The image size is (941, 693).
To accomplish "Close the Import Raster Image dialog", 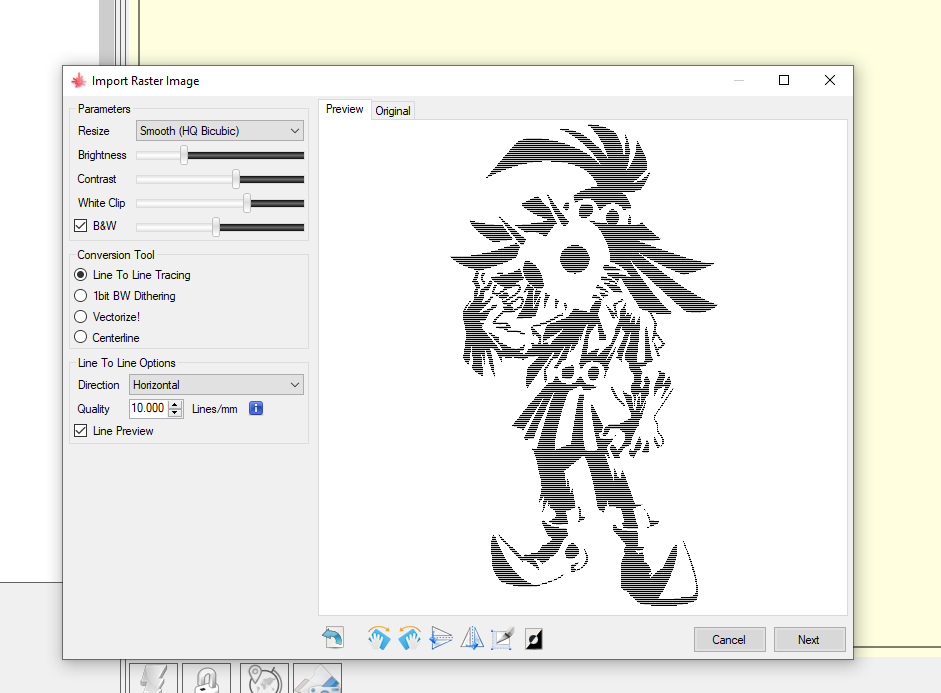I will tap(830, 80).
